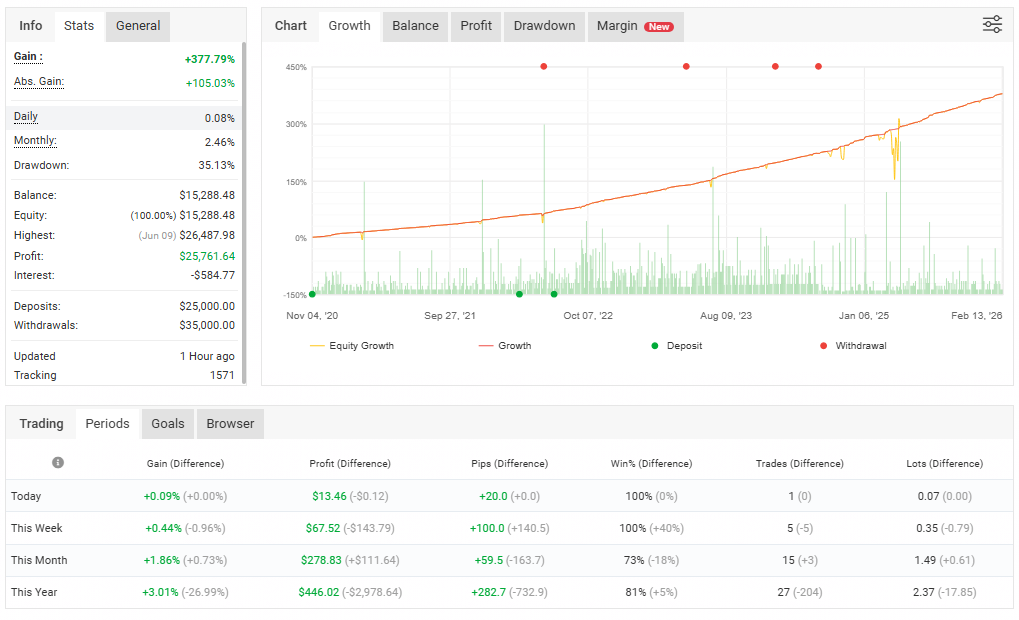The width and height of the screenshot is (1019, 620).
Task: Click the underlined Monthly label
Action: [35, 141]
